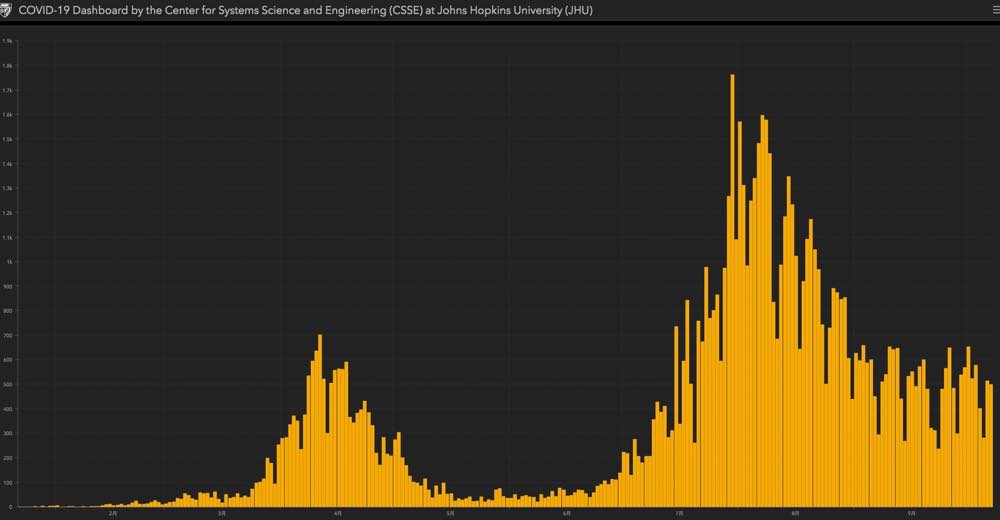Click the 9月 month label on x-axis
The image size is (1000, 520).
tap(911, 513)
